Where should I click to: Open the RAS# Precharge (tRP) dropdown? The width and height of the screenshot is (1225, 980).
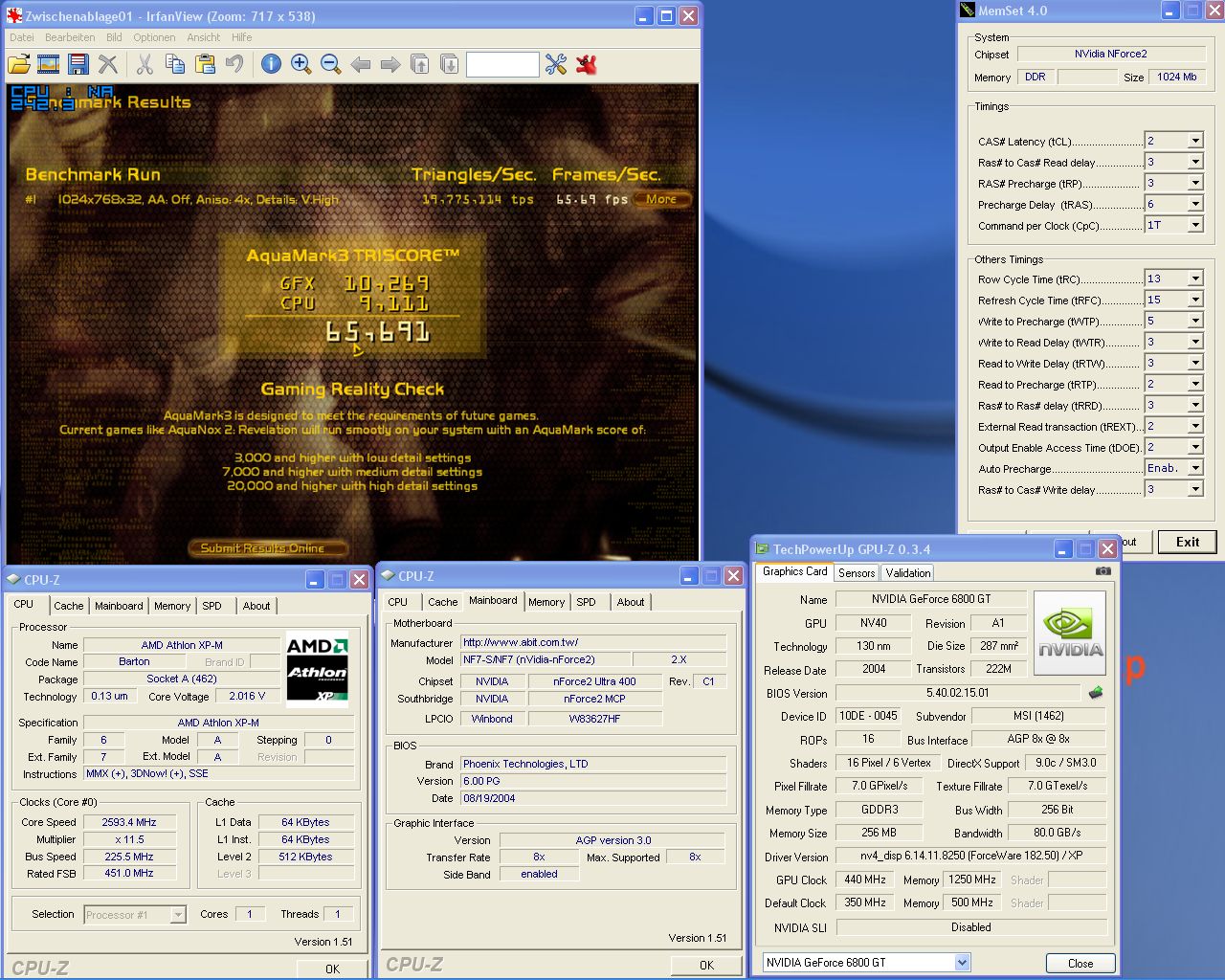[1195, 183]
